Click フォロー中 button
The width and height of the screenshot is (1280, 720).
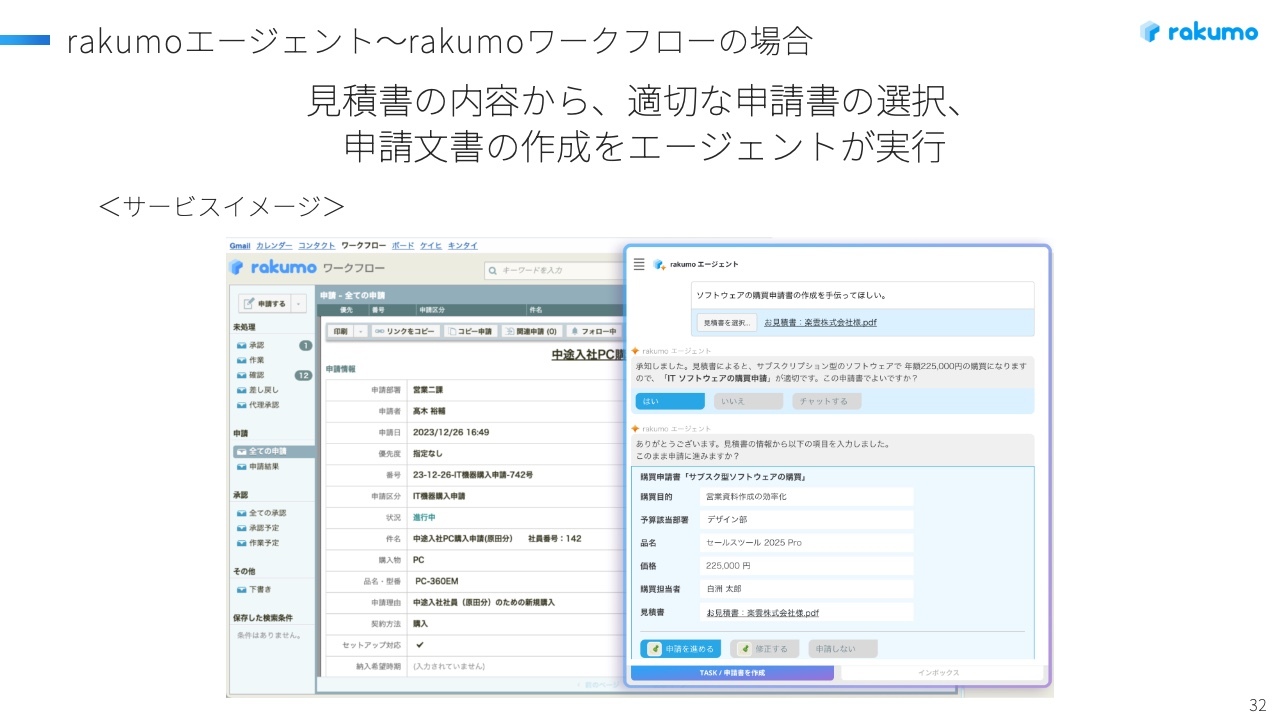[593, 331]
